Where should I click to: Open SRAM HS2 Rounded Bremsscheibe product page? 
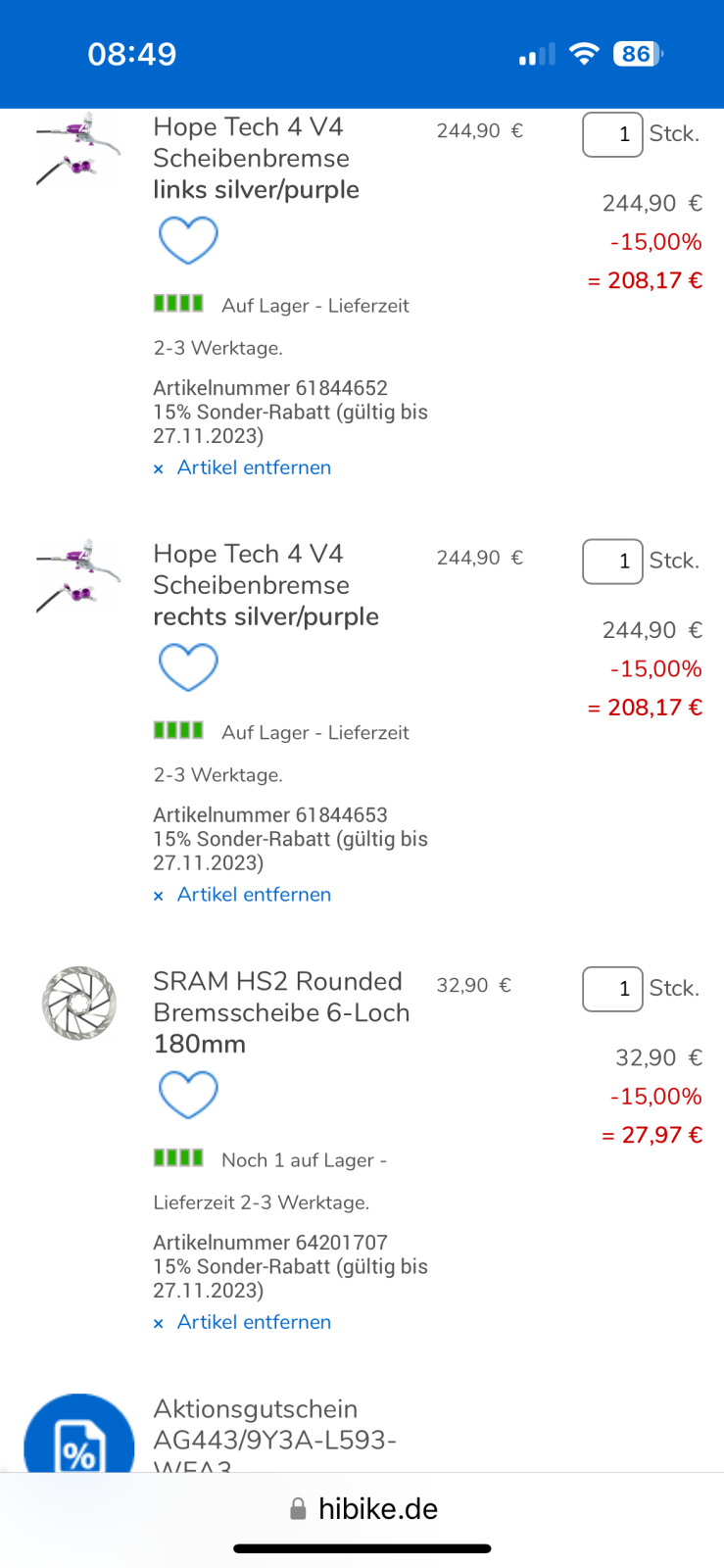point(281,1012)
